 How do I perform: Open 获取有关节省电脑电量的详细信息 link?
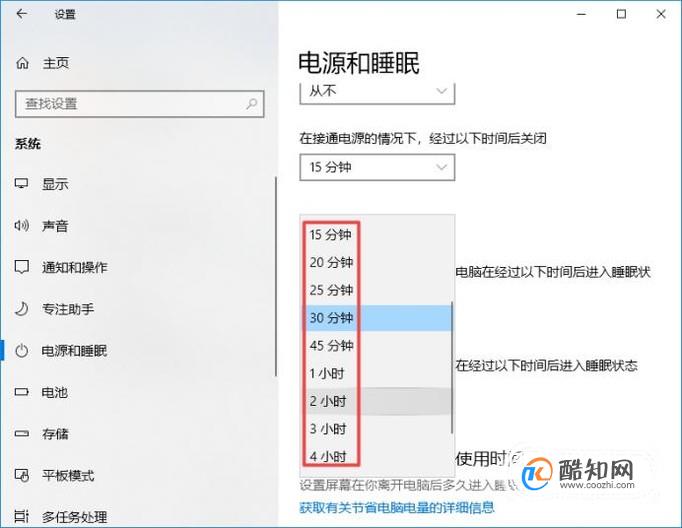[x=397, y=507]
